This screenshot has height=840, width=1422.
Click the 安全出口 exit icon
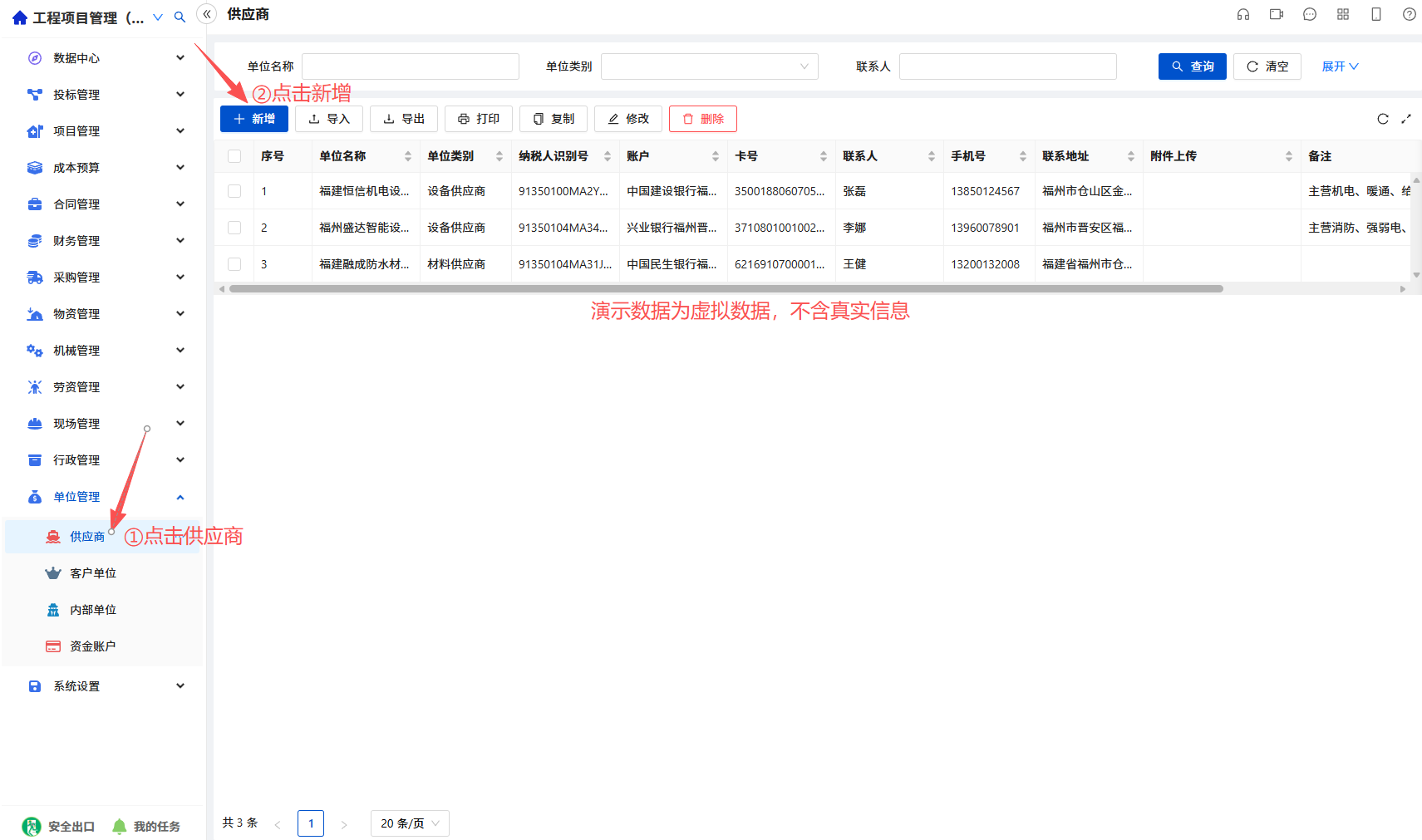pyautogui.click(x=32, y=826)
